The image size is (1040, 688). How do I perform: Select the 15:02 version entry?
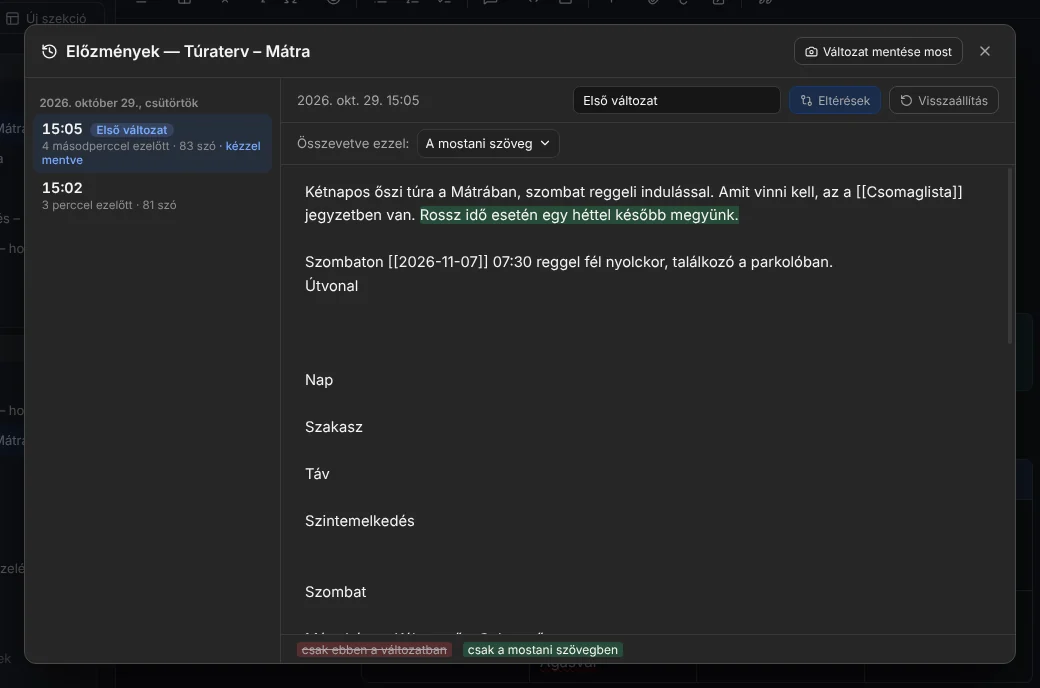pos(153,196)
